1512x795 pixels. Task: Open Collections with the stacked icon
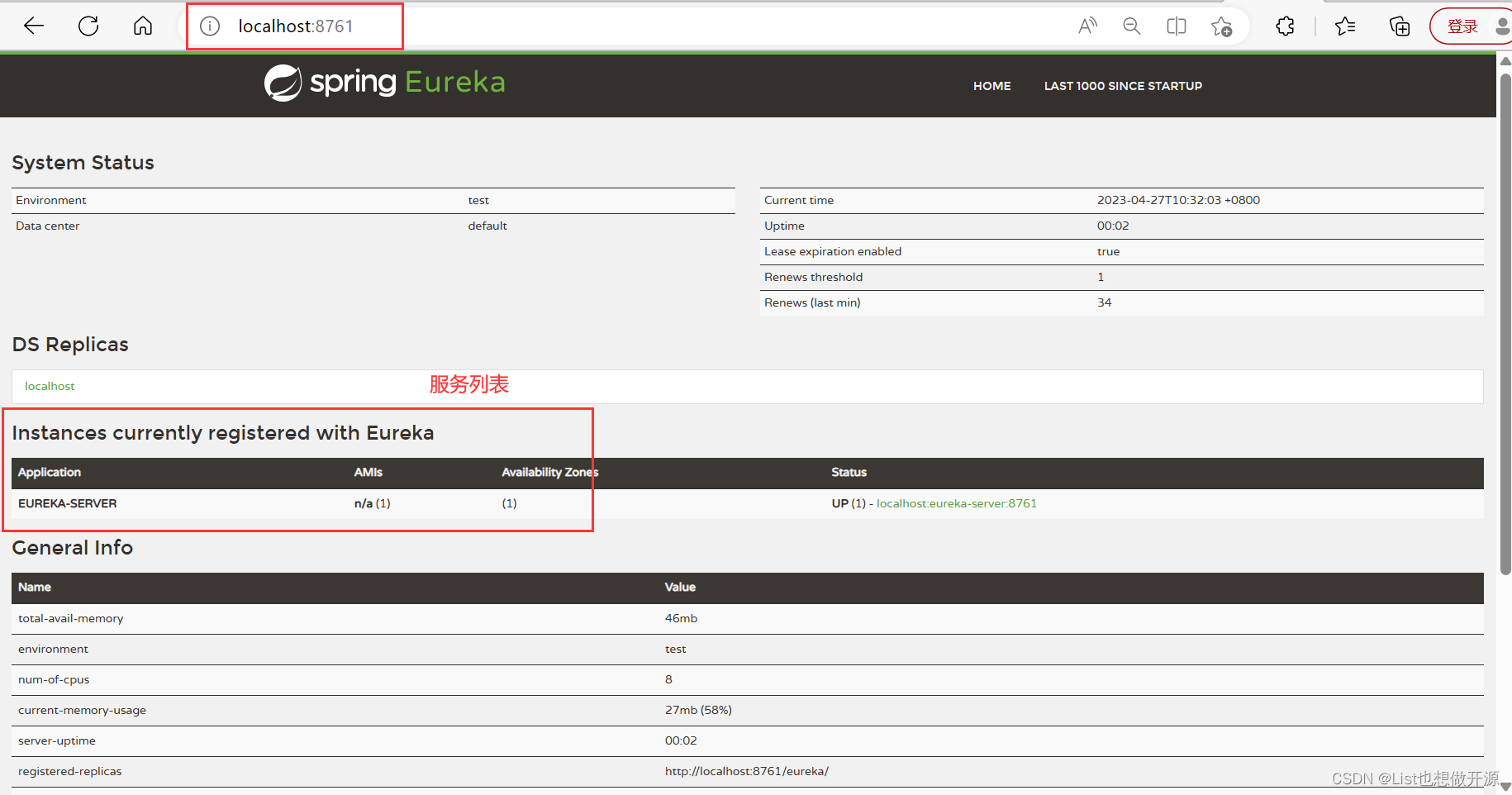coord(1400,26)
